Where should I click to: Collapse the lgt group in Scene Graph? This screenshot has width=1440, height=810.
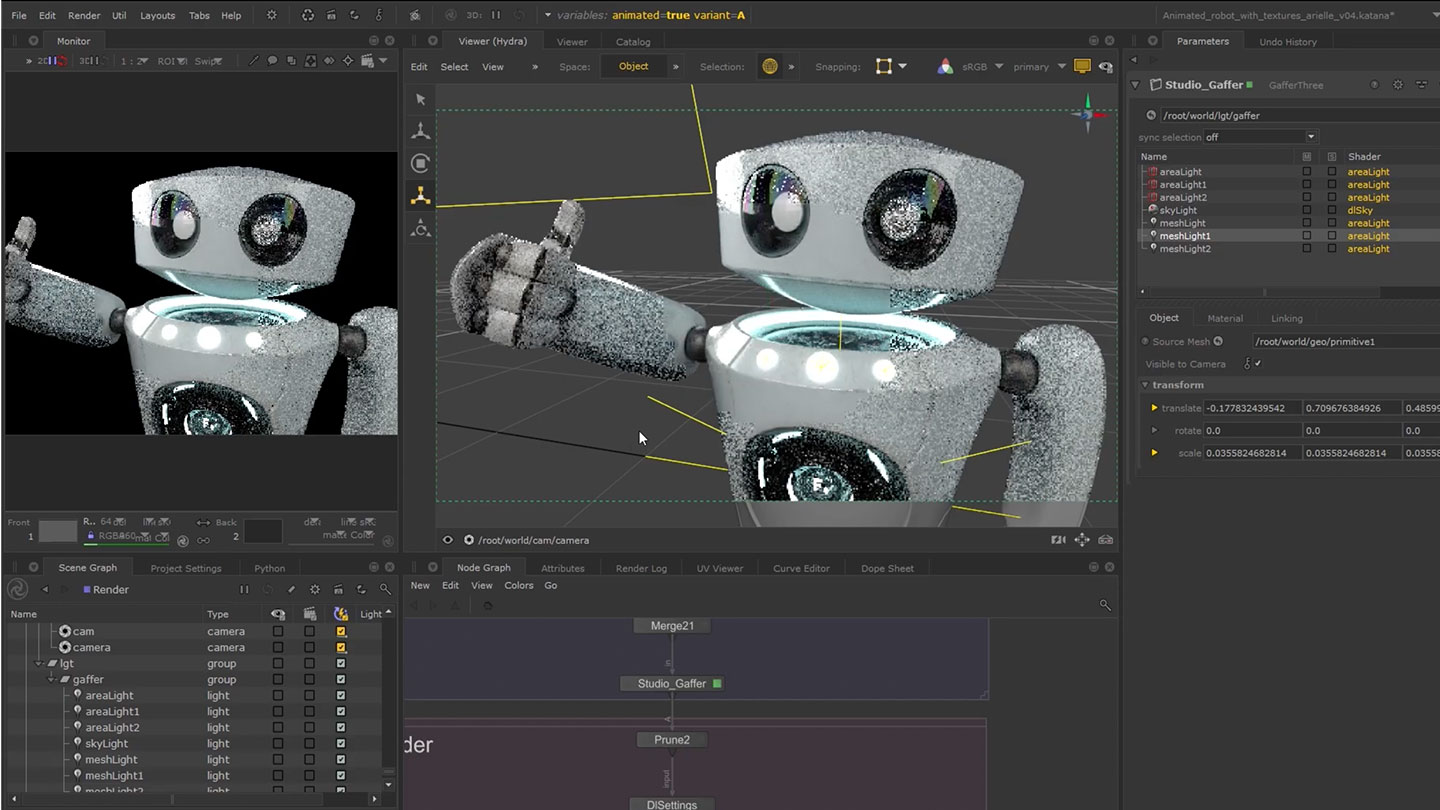(x=39, y=664)
